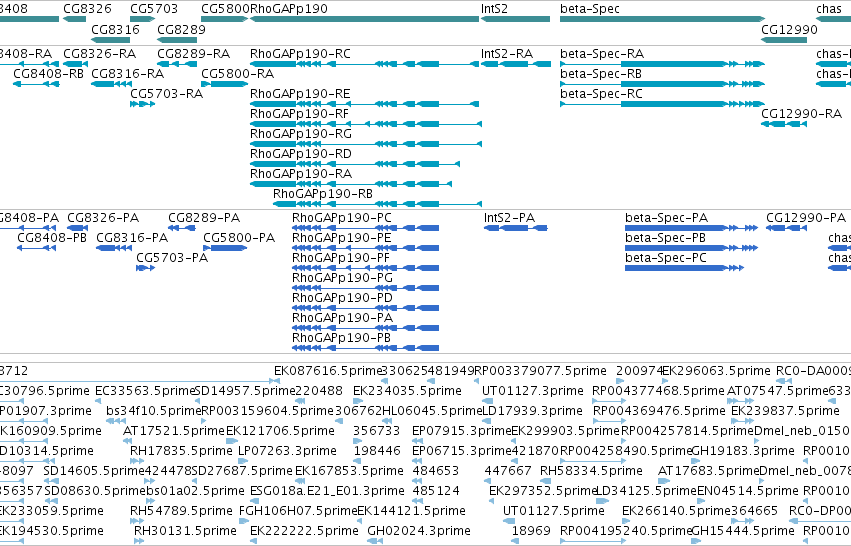Select the RhoGAPp190-PG protein label
This screenshot has height=546, width=851.
342,278
